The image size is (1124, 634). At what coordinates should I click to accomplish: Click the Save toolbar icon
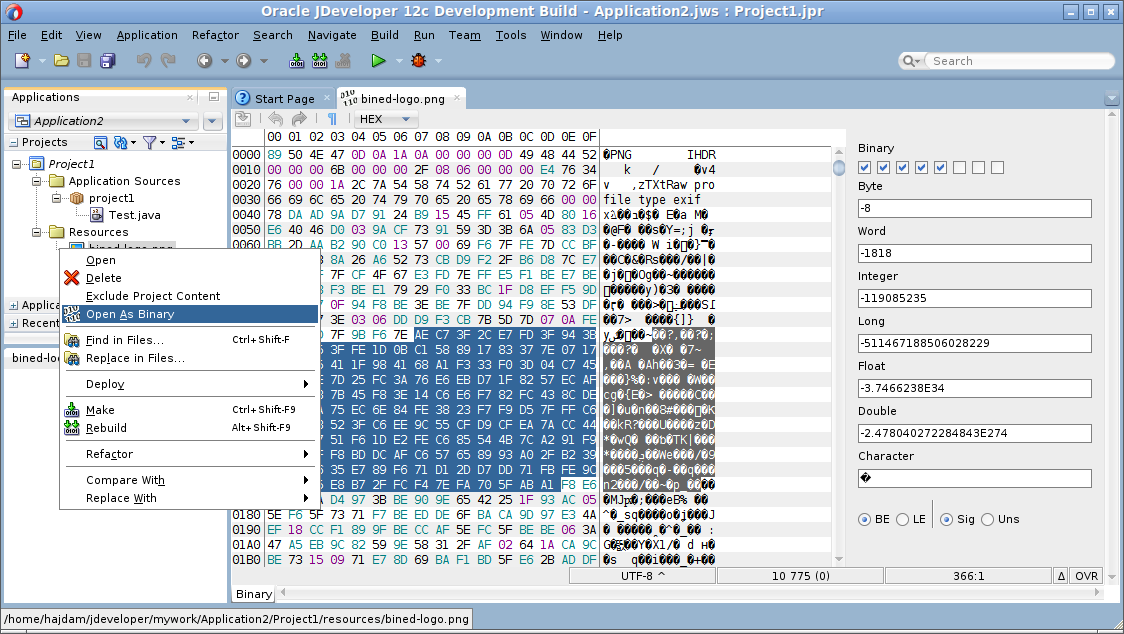[x=85, y=61]
